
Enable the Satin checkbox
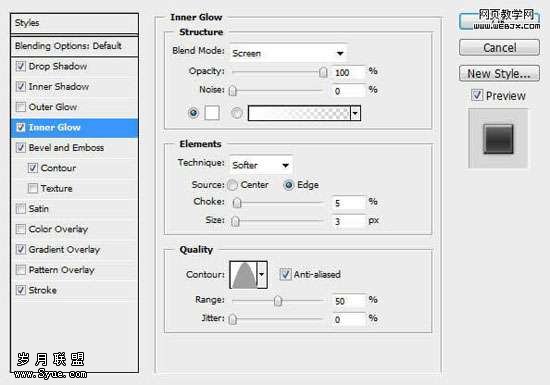(x=21, y=209)
